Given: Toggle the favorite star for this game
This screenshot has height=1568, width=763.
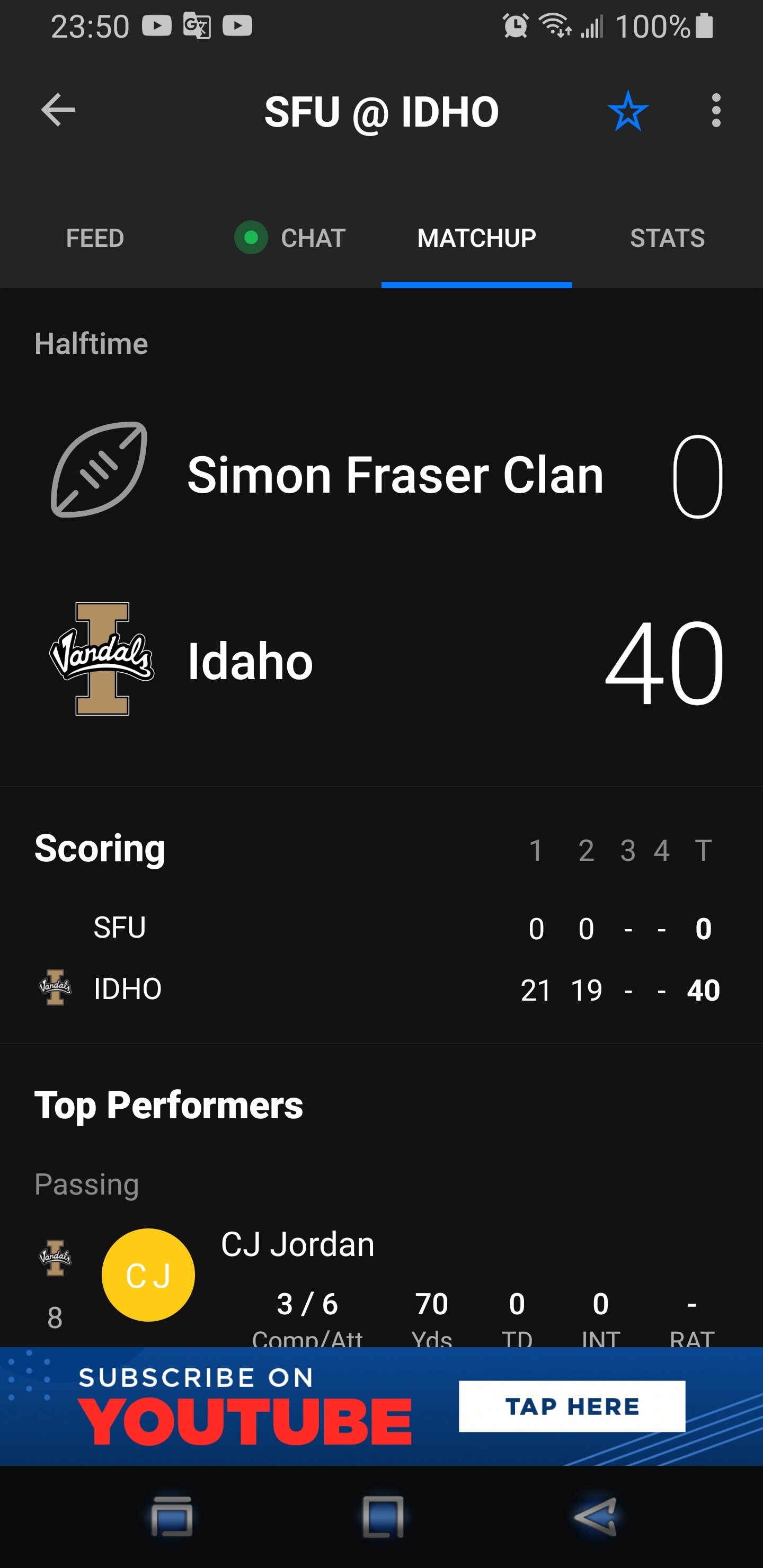Looking at the screenshot, I should tap(627, 111).
